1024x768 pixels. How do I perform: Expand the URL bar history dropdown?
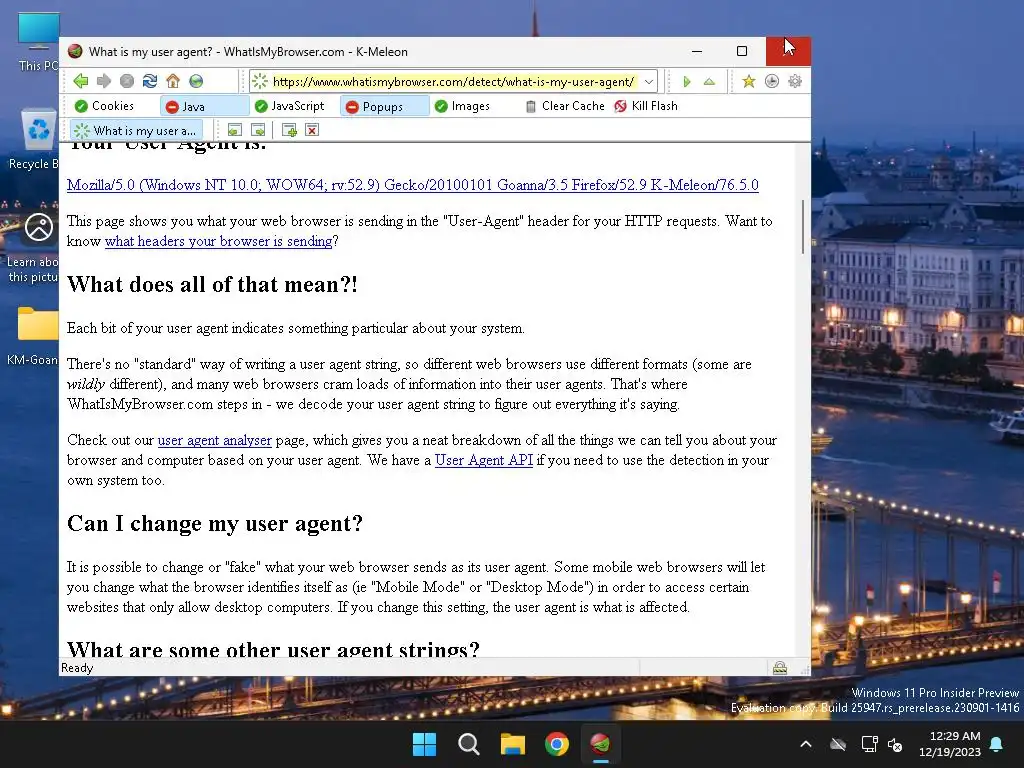648,82
